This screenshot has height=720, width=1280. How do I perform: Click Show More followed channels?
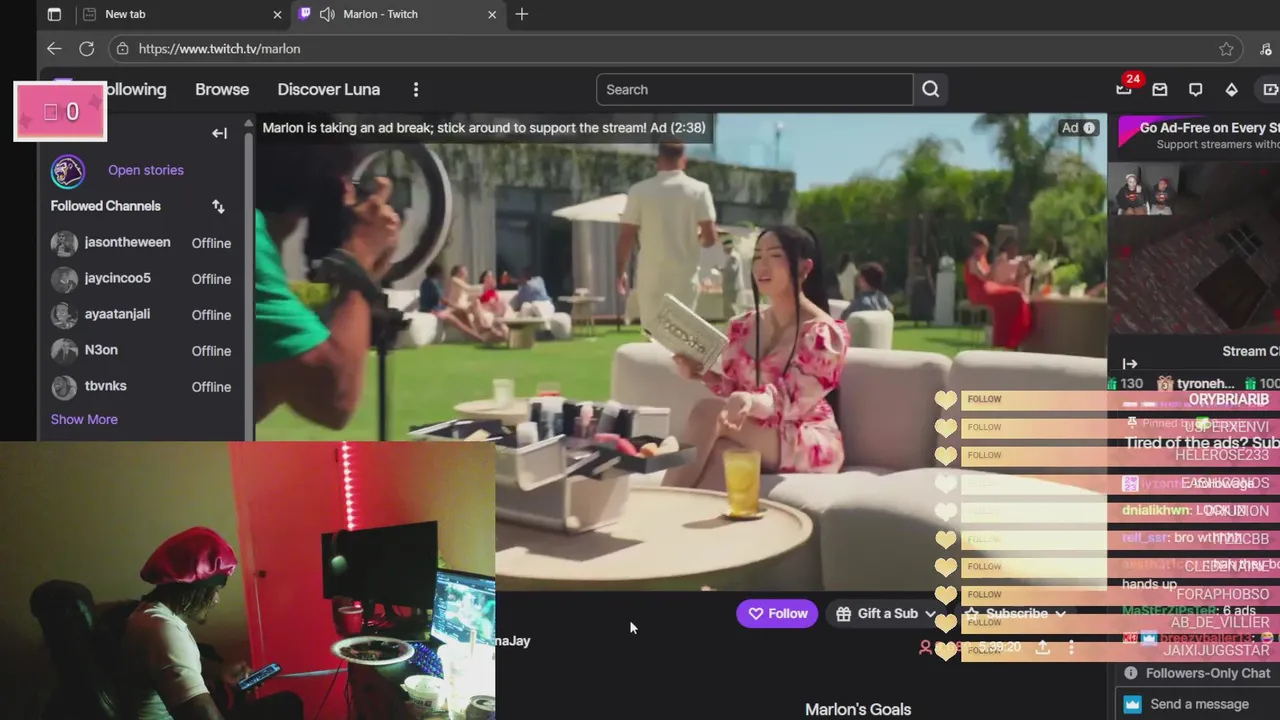click(x=84, y=419)
